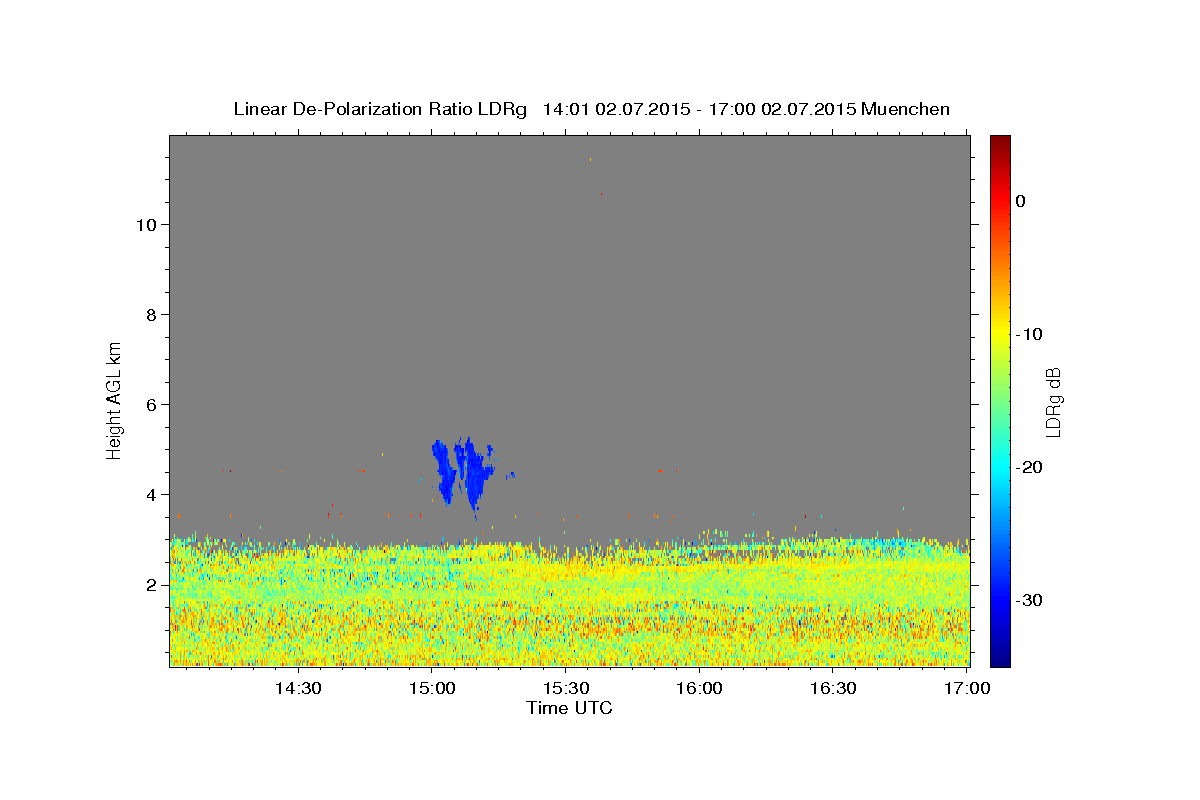Click the colorbar value label -10

(x=1029, y=334)
